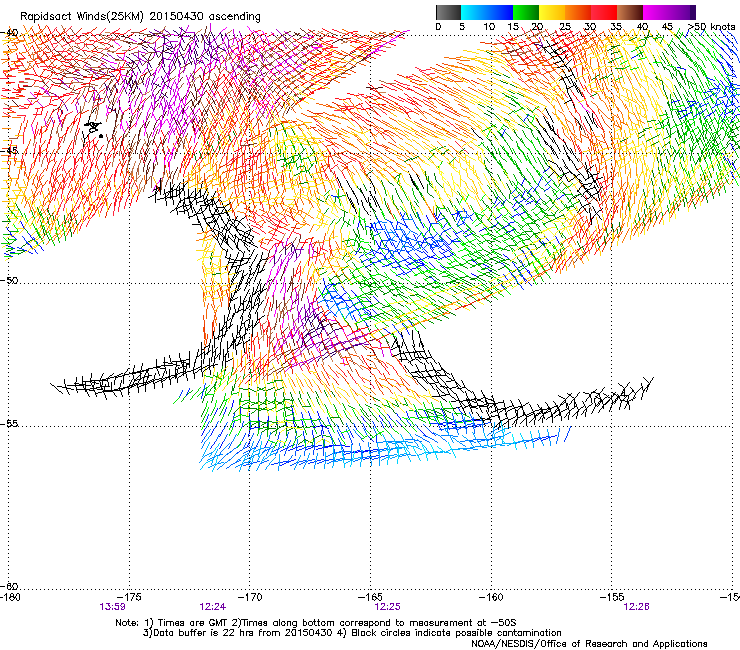Click the NOAA/NESDIS Office of Research credit

coord(589,644)
